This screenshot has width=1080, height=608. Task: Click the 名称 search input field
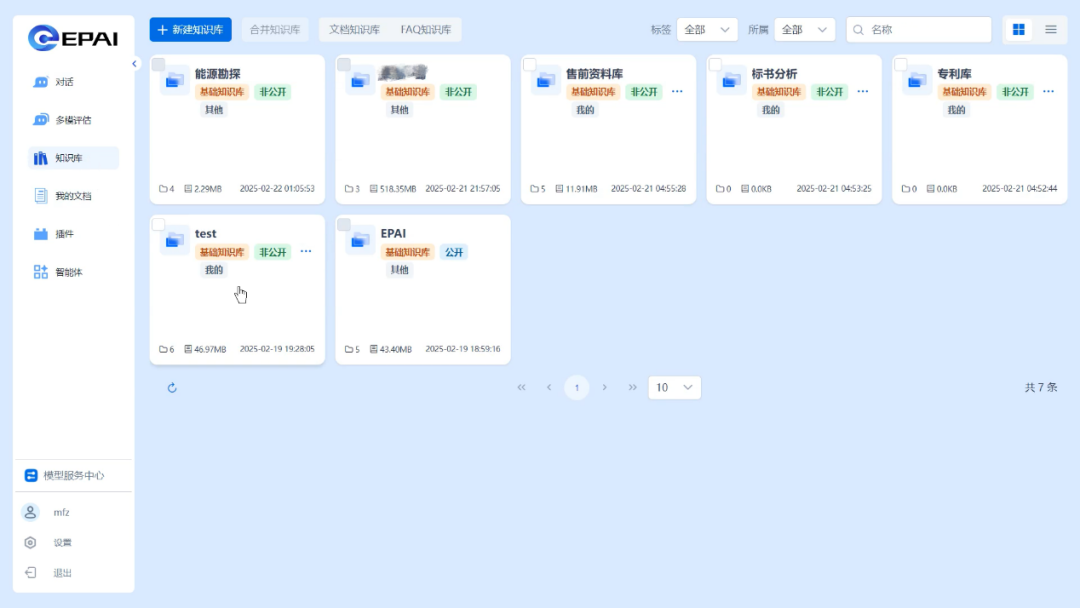(x=925, y=30)
